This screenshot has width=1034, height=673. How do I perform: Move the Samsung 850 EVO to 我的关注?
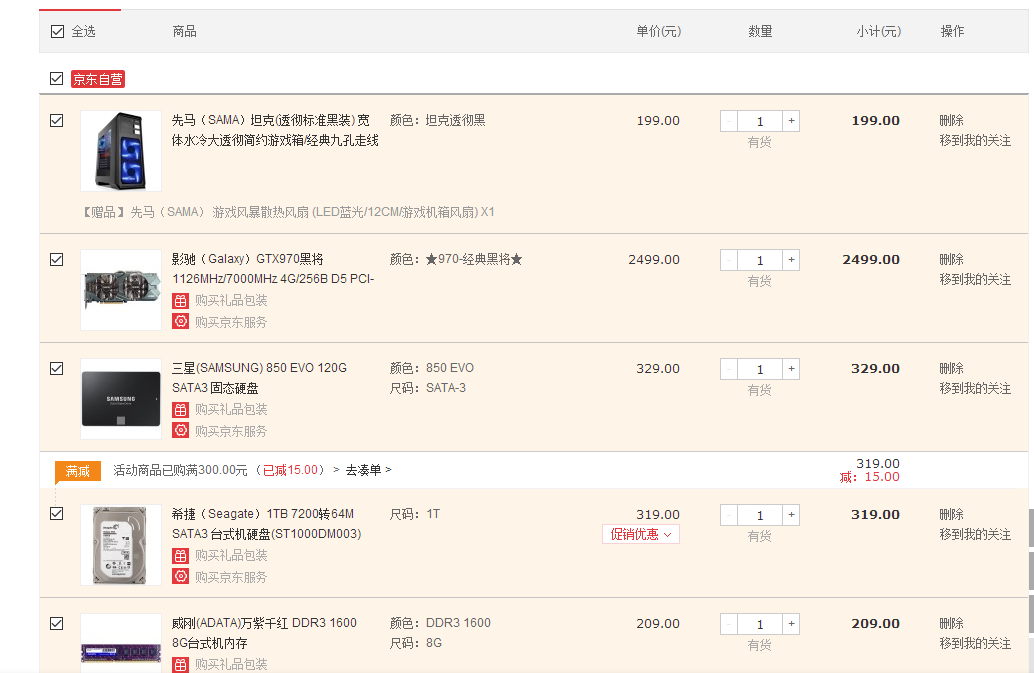click(x=975, y=388)
